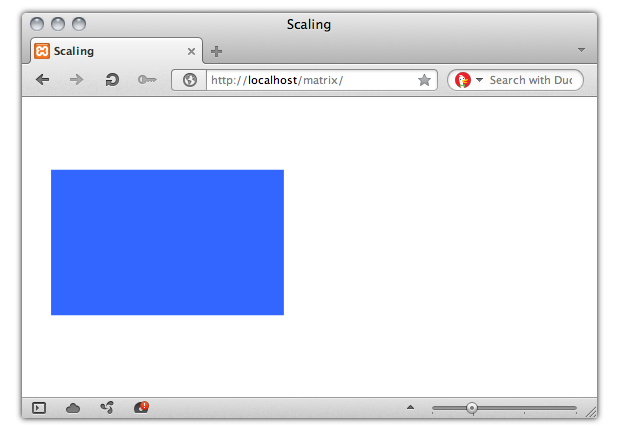Go forward with the forward arrow
Viewport: 620px width, 430px height.
[76, 80]
